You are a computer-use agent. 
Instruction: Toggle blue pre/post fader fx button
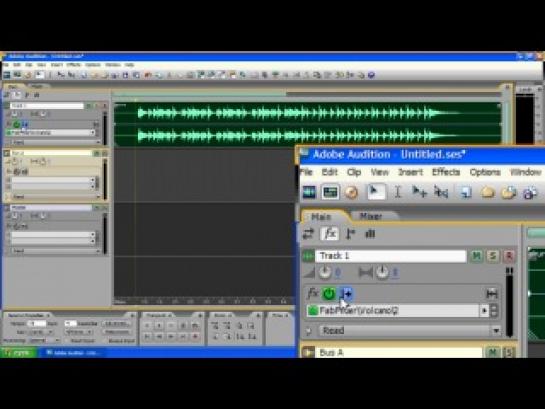347,294
